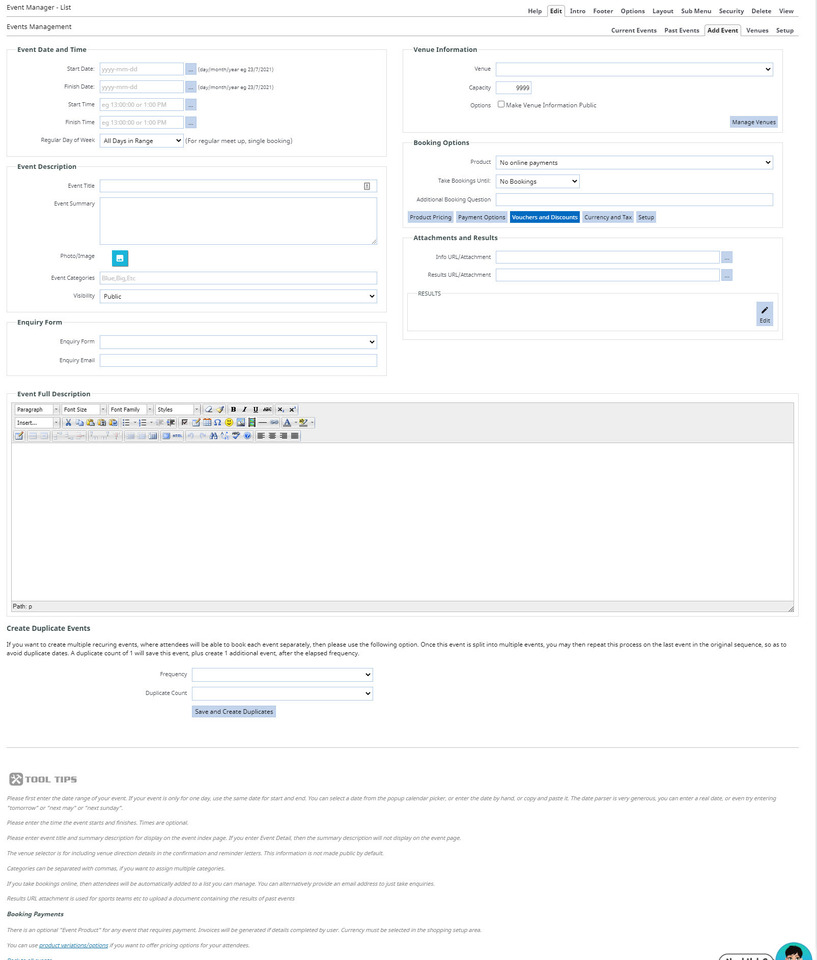This screenshot has height=960, width=817.
Task: Open the Start Date calendar picker button
Action: pos(191,69)
